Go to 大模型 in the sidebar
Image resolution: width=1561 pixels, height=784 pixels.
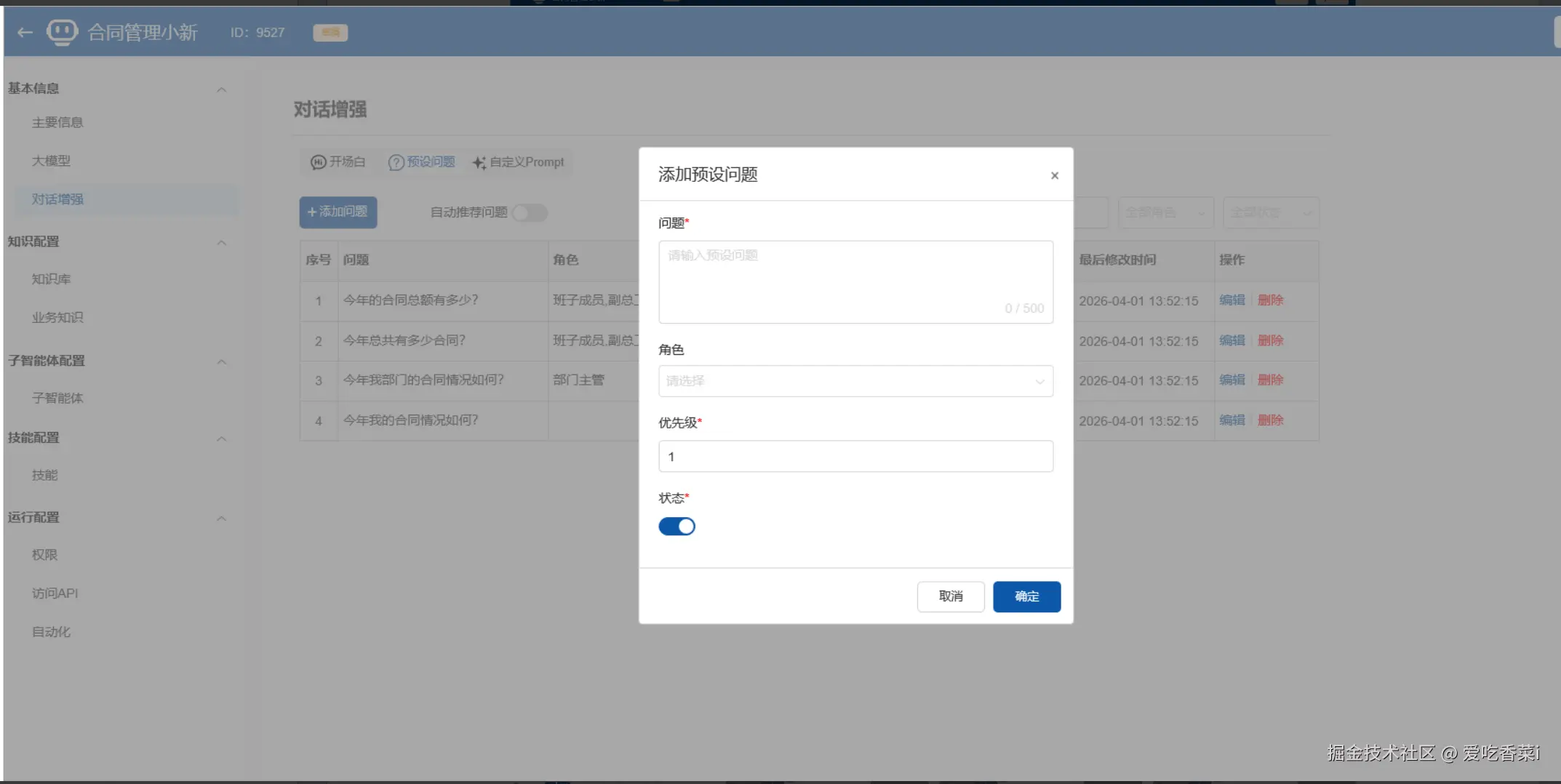point(51,161)
